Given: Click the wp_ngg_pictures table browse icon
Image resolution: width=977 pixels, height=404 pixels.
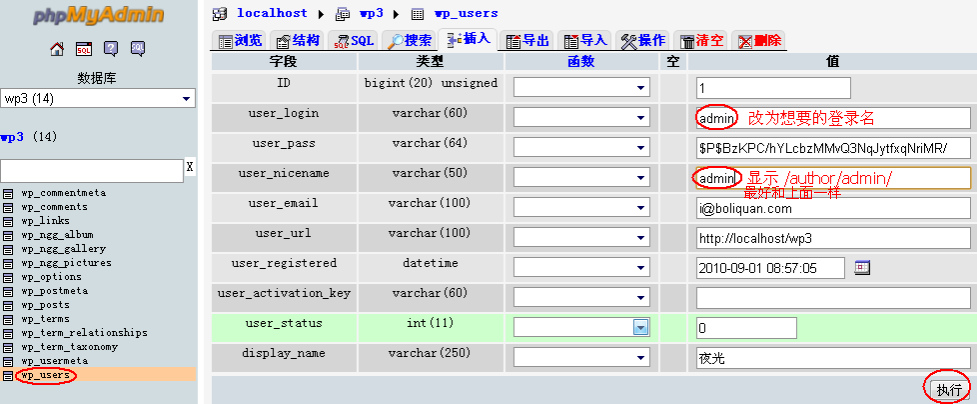Looking at the screenshot, I should [x=8, y=263].
